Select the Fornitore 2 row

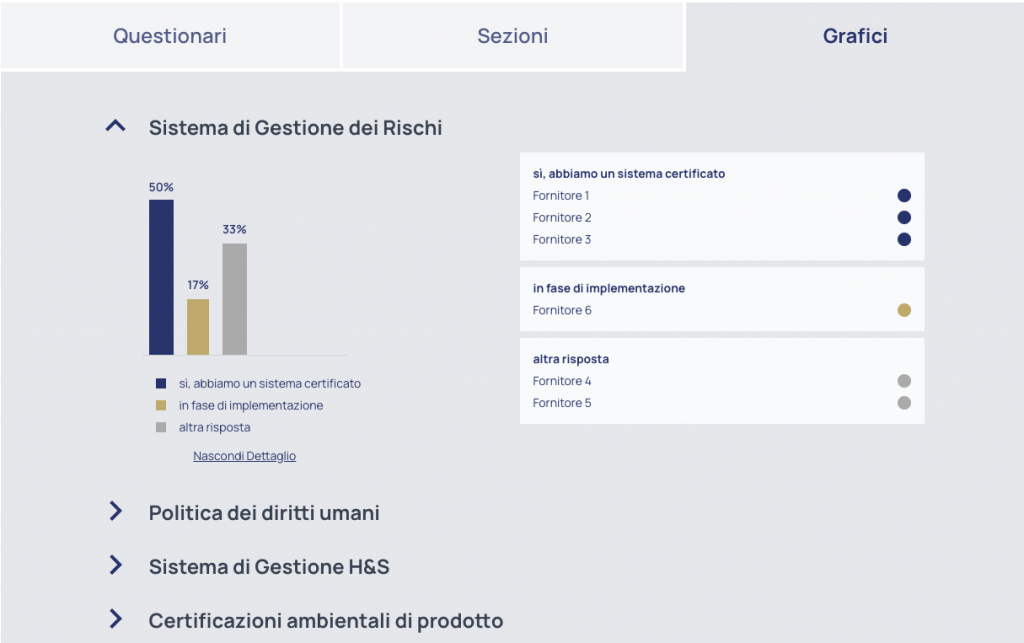[722, 217]
